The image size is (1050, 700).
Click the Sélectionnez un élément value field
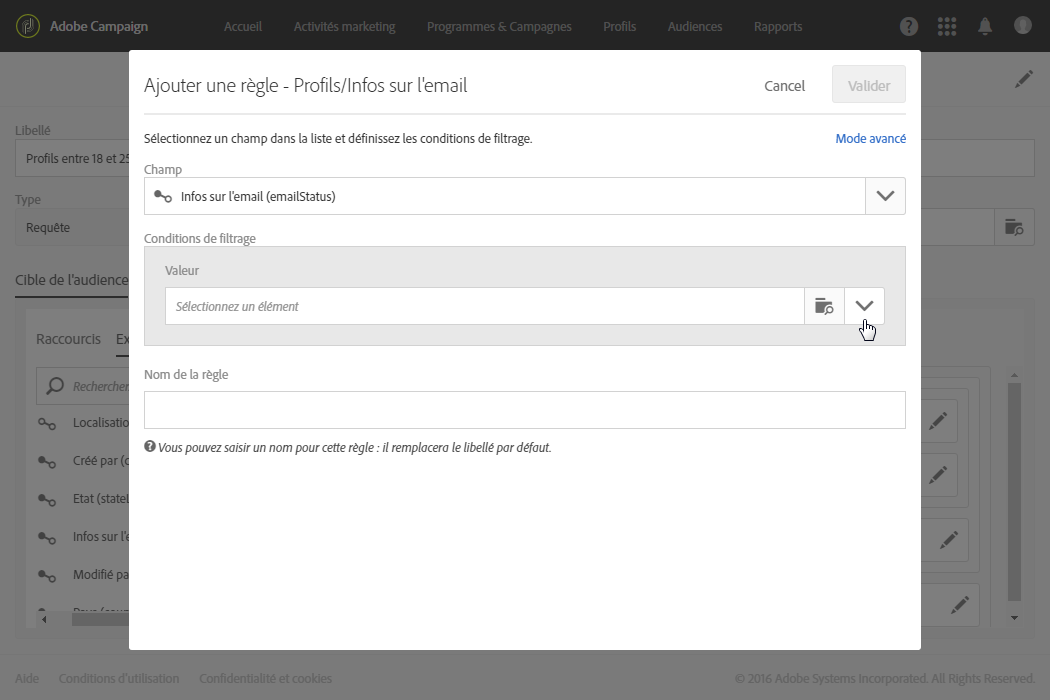(x=484, y=306)
